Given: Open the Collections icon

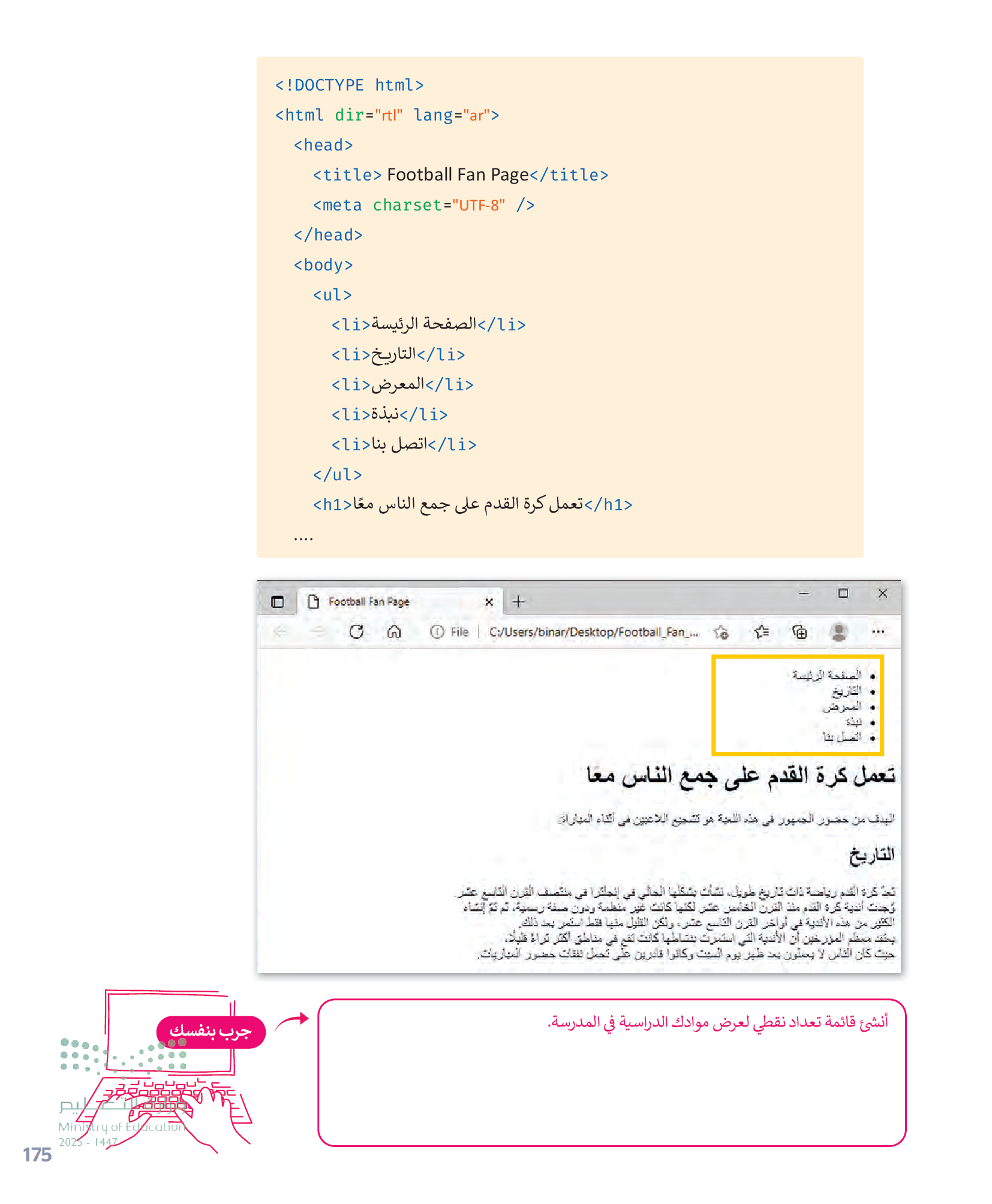Looking at the screenshot, I should (x=799, y=632).
